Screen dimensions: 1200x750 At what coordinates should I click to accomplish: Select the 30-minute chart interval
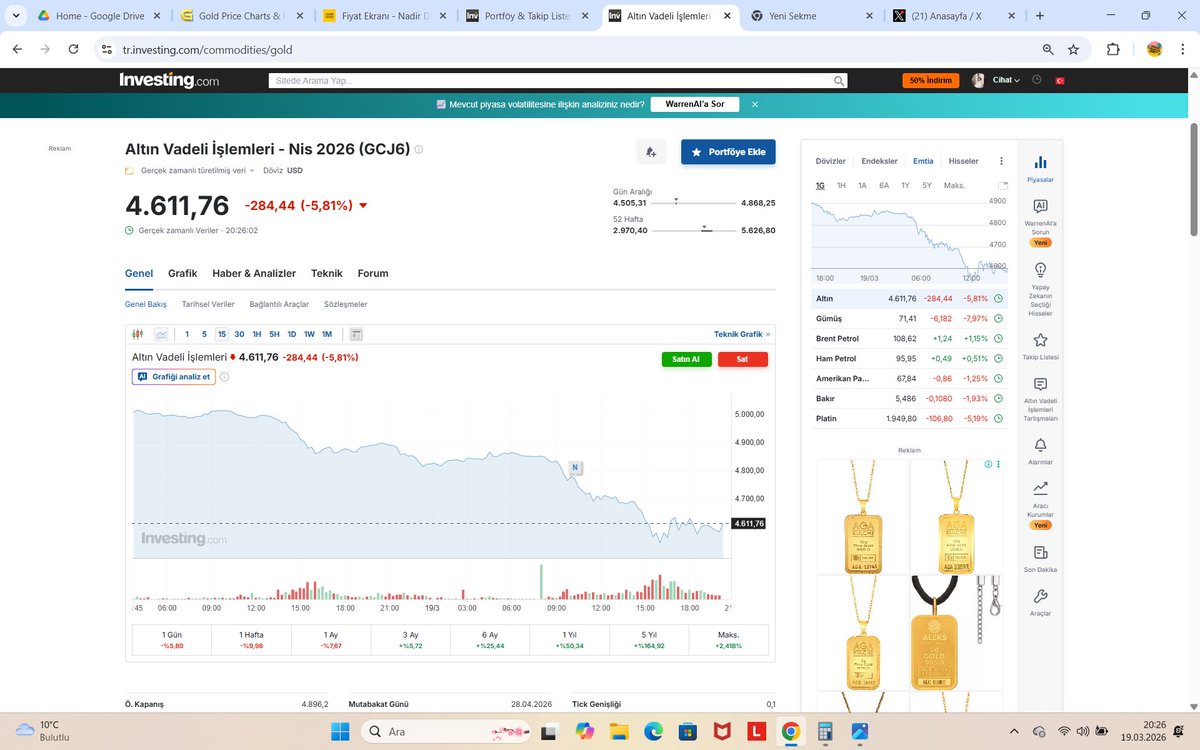[239, 334]
